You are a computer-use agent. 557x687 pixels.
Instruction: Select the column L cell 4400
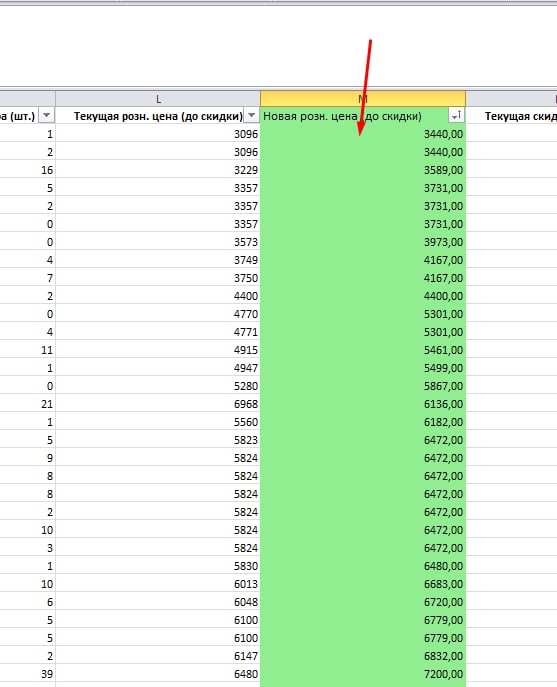[158, 296]
